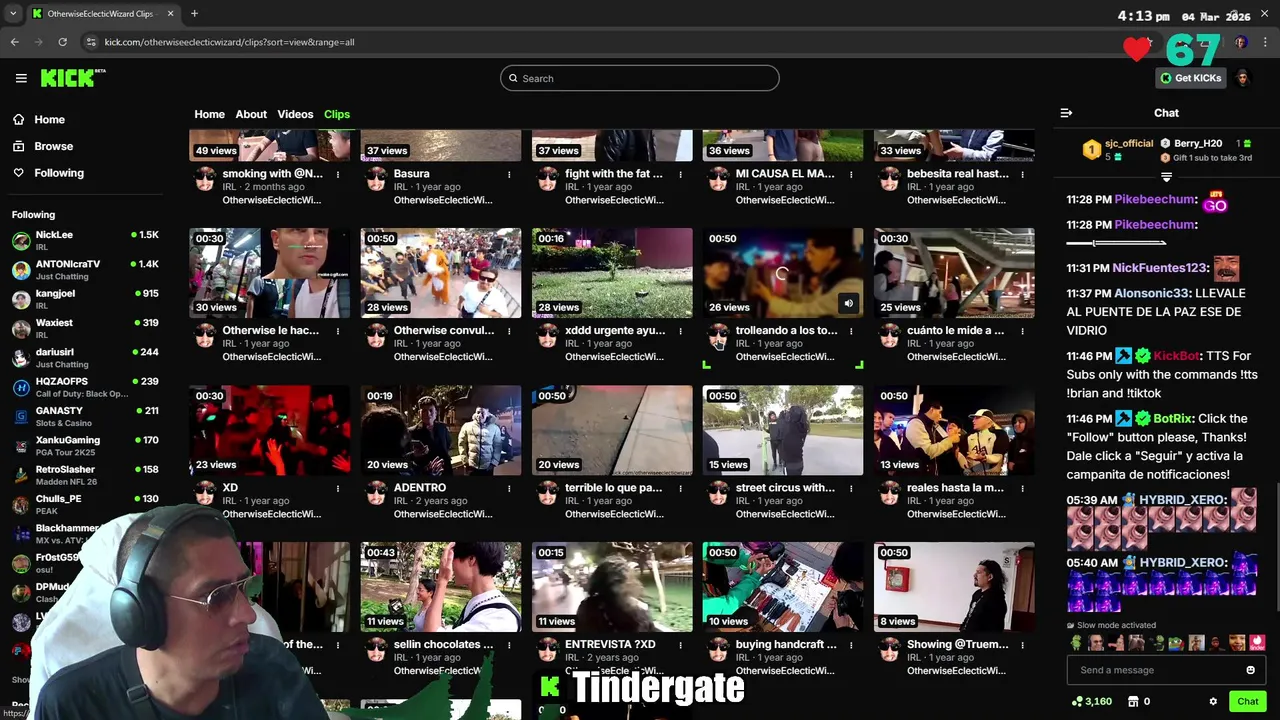Screen dimensions: 1280x720
Task: Select the Clips tab
Action: click(337, 114)
